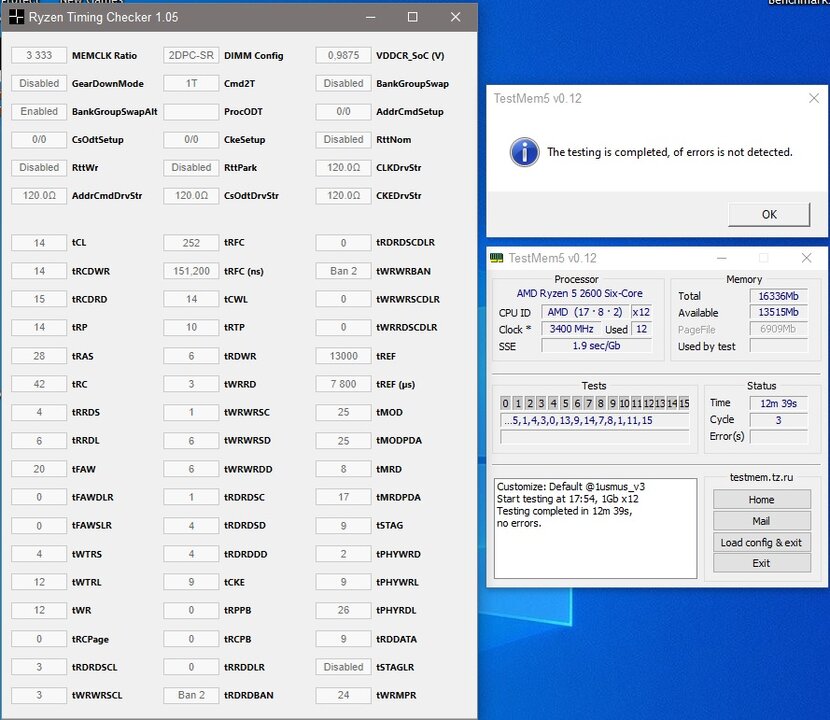Click the empty Used by test field
The image size is (830, 720).
[x=778, y=346]
